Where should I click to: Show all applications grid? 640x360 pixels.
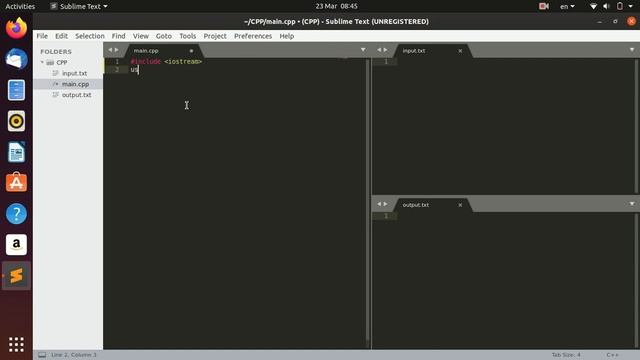pyautogui.click(x=16, y=344)
